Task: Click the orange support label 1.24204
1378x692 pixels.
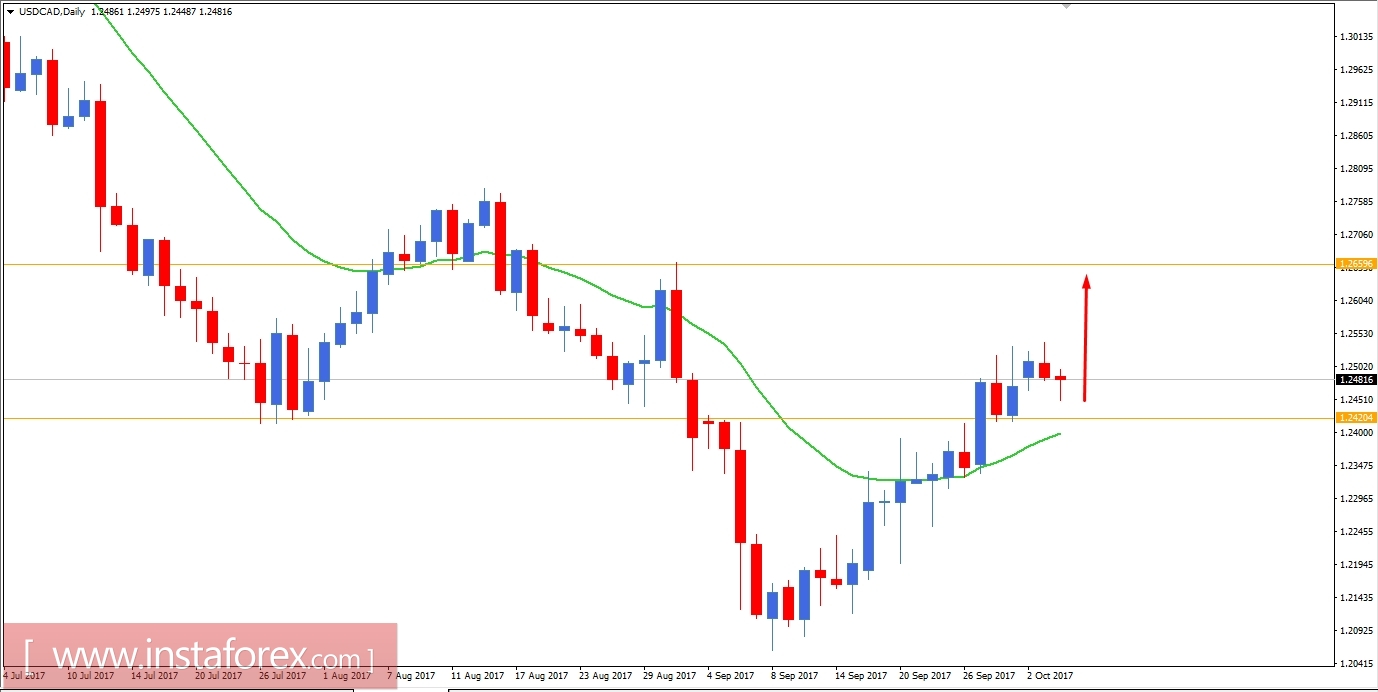Action: pos(1356,417)
